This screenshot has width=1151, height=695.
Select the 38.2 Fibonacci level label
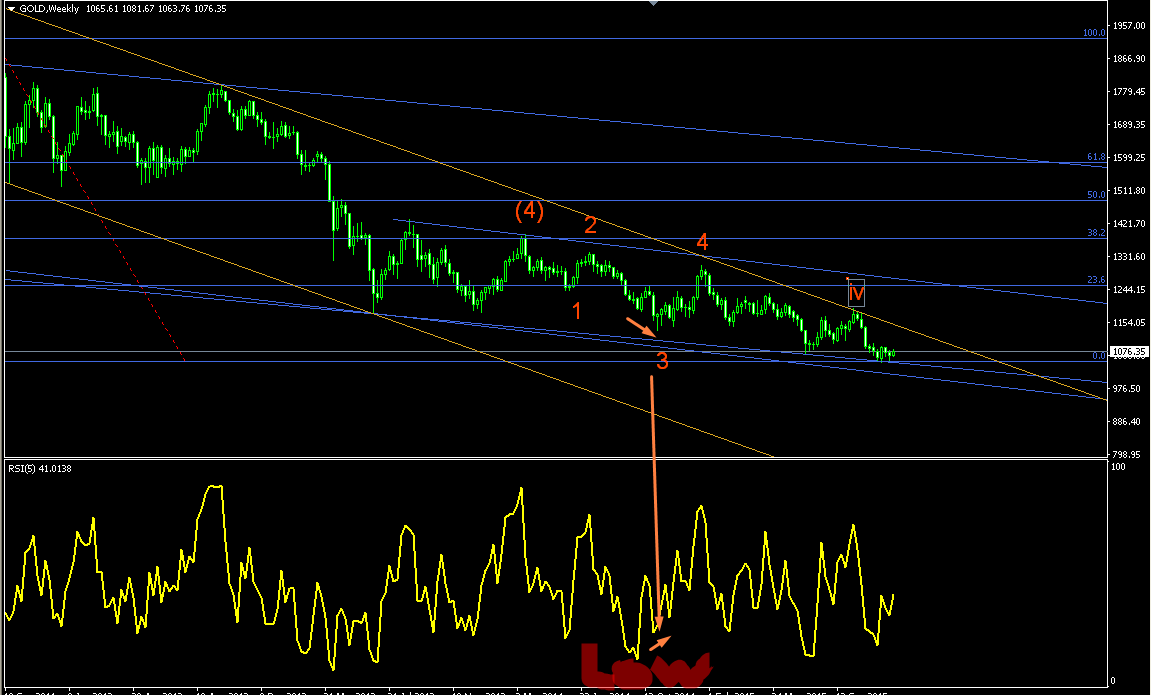pos(1096,233)
